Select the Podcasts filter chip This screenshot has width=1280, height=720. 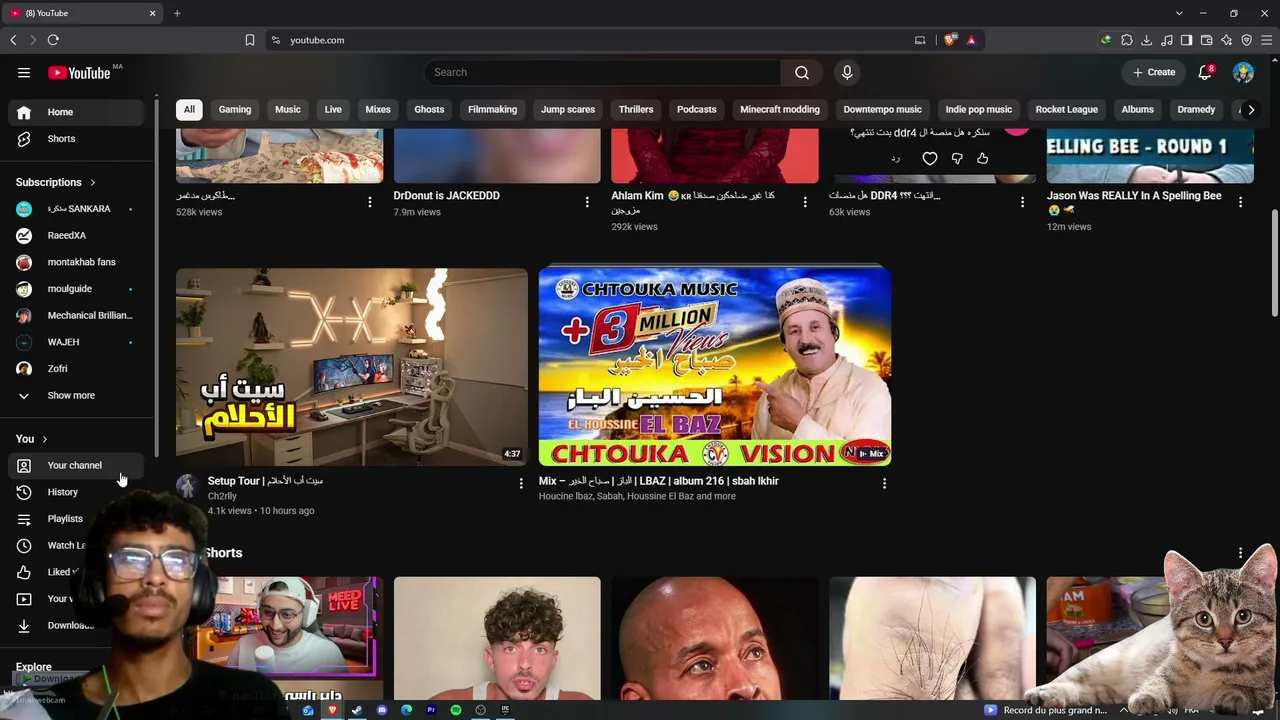click(697, 110)
